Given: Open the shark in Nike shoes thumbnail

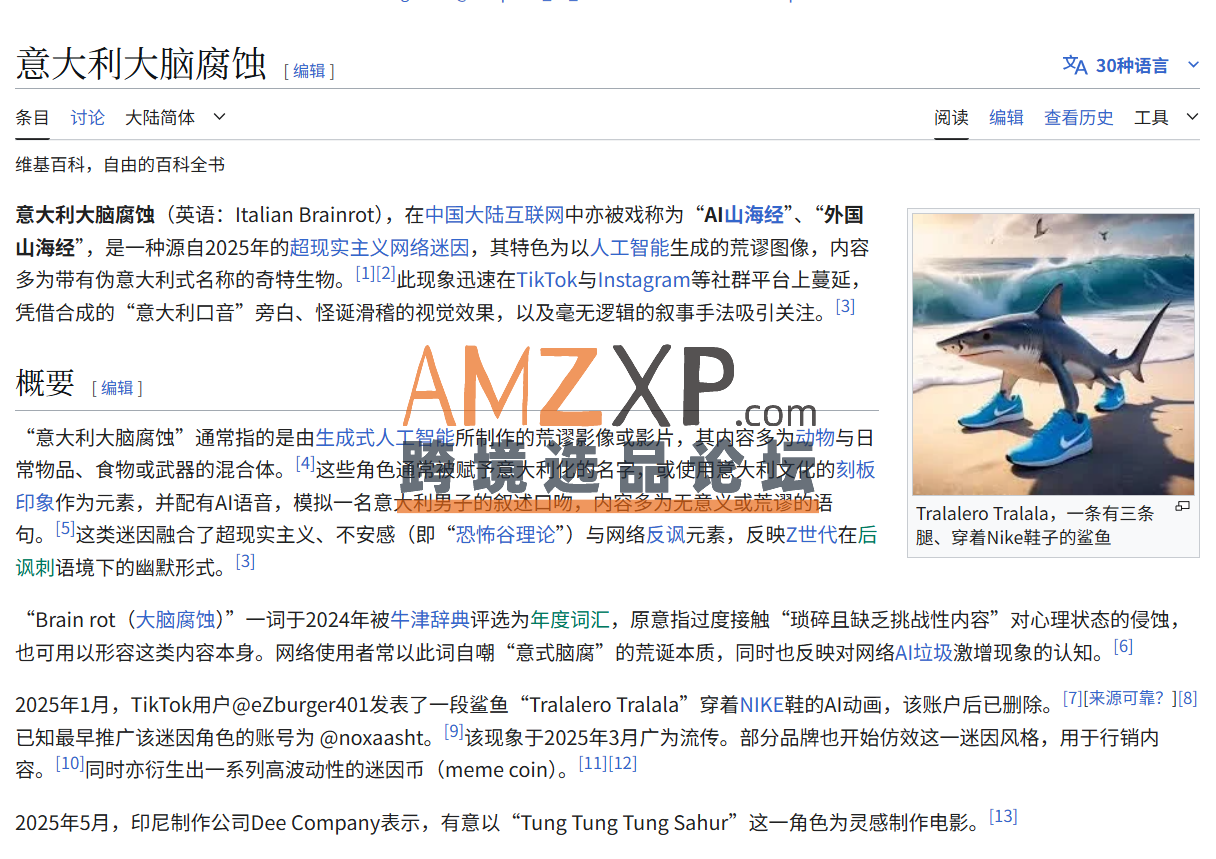Looking at the screenshot, I should (x=1052, y=354).
